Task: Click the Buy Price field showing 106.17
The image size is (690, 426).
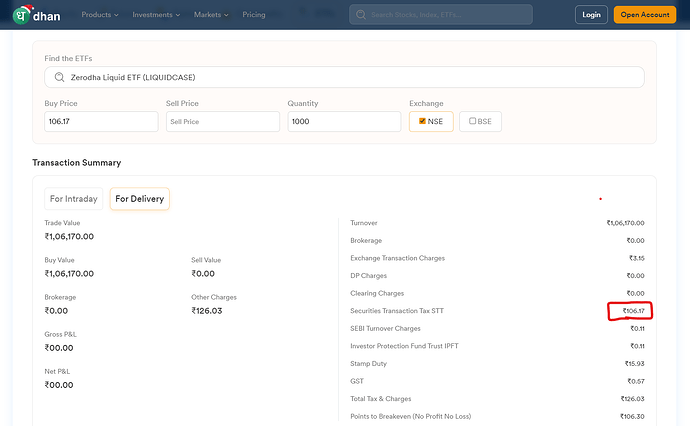Action: point(101,121)
